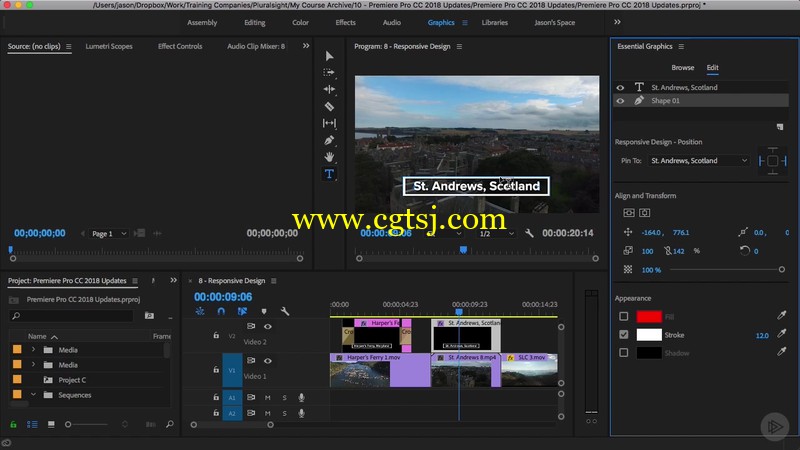800x450 pixels.
Task: Sort project items by Name column
Action: (x=37, y=336)
